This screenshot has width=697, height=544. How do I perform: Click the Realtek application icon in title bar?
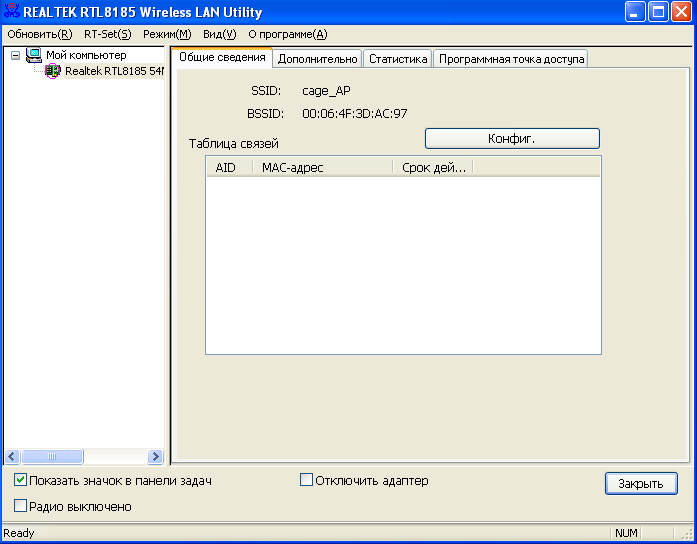[x=11, y=11]
